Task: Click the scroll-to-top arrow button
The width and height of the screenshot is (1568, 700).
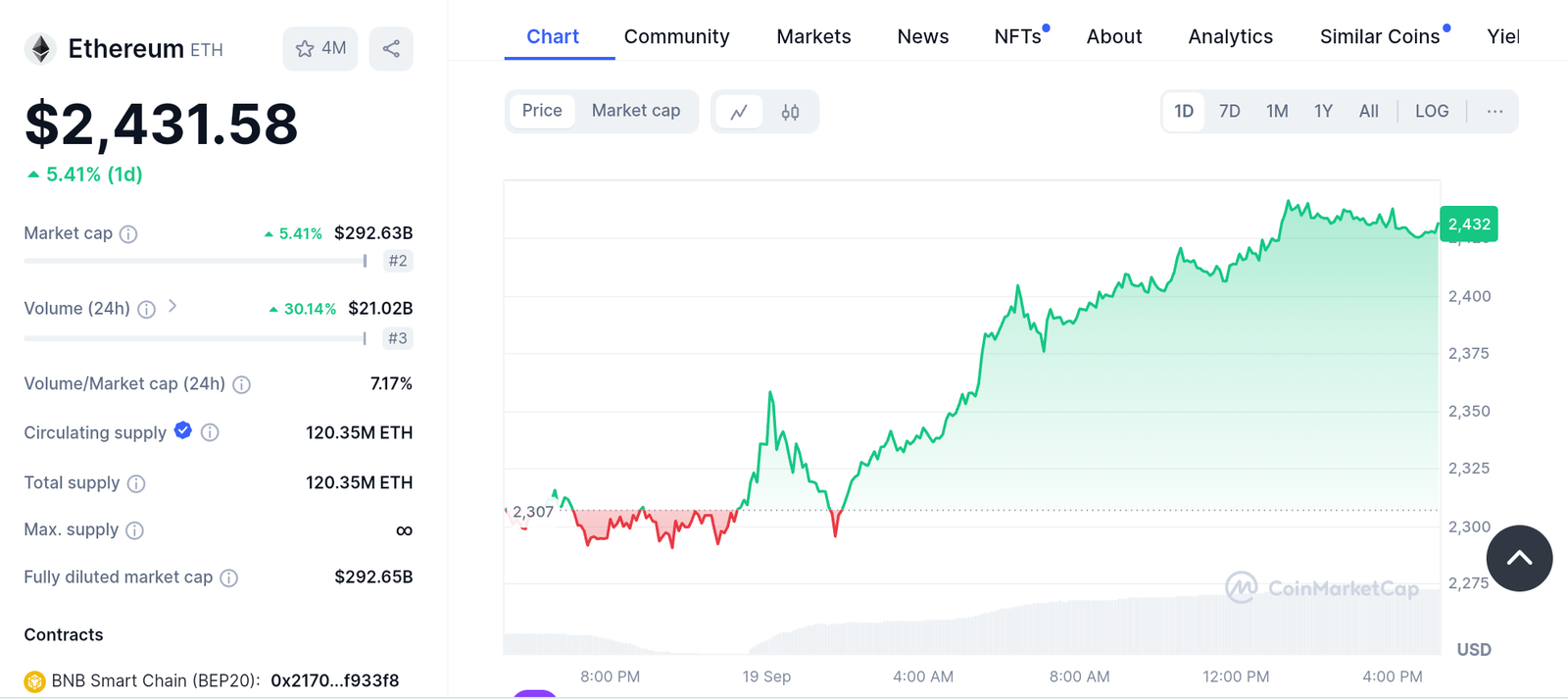Action: [x=1518, y=558]
